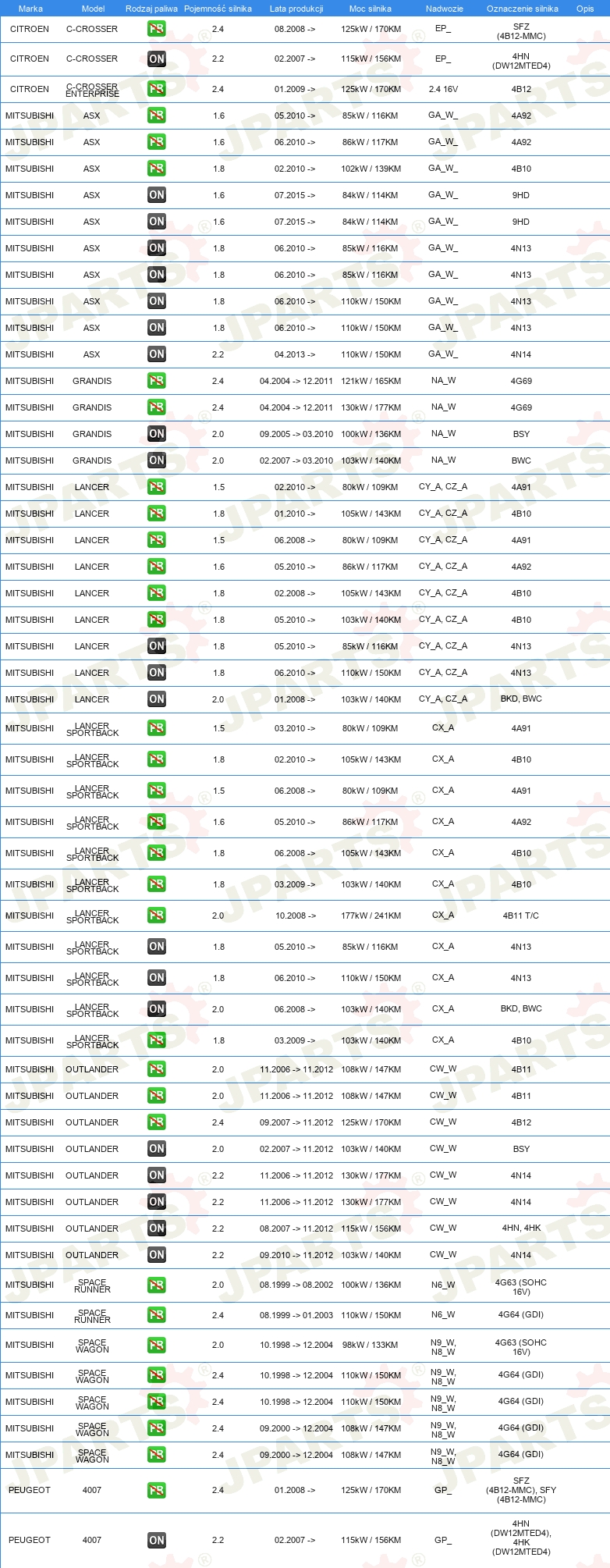The width and height of the screenshot is (610, 1568).
Task: Click petrol icon for ASX 1.6 86kW row
Action: coord(157,142)
